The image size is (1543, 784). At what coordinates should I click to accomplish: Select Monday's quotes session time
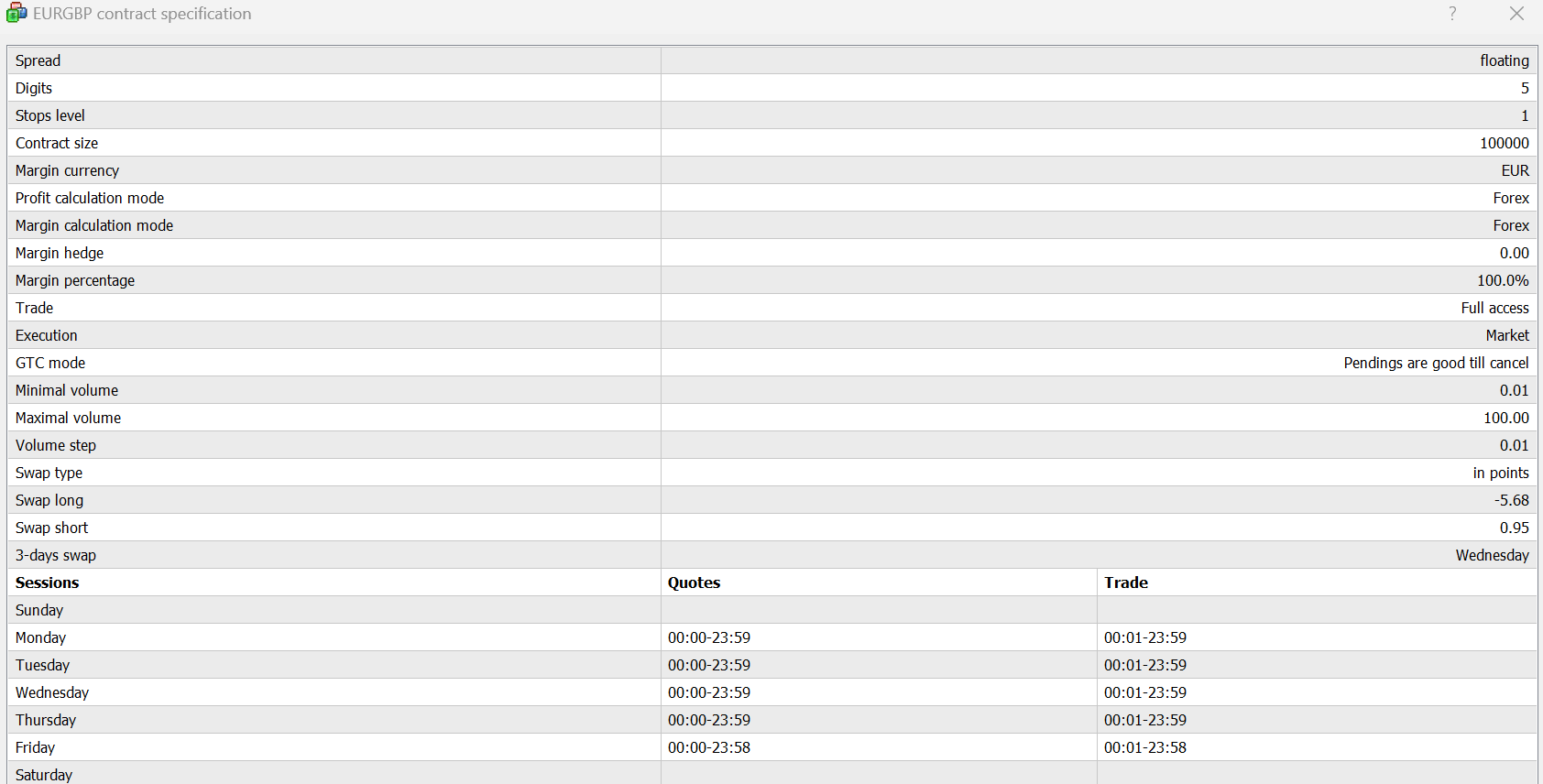(709, 637)
